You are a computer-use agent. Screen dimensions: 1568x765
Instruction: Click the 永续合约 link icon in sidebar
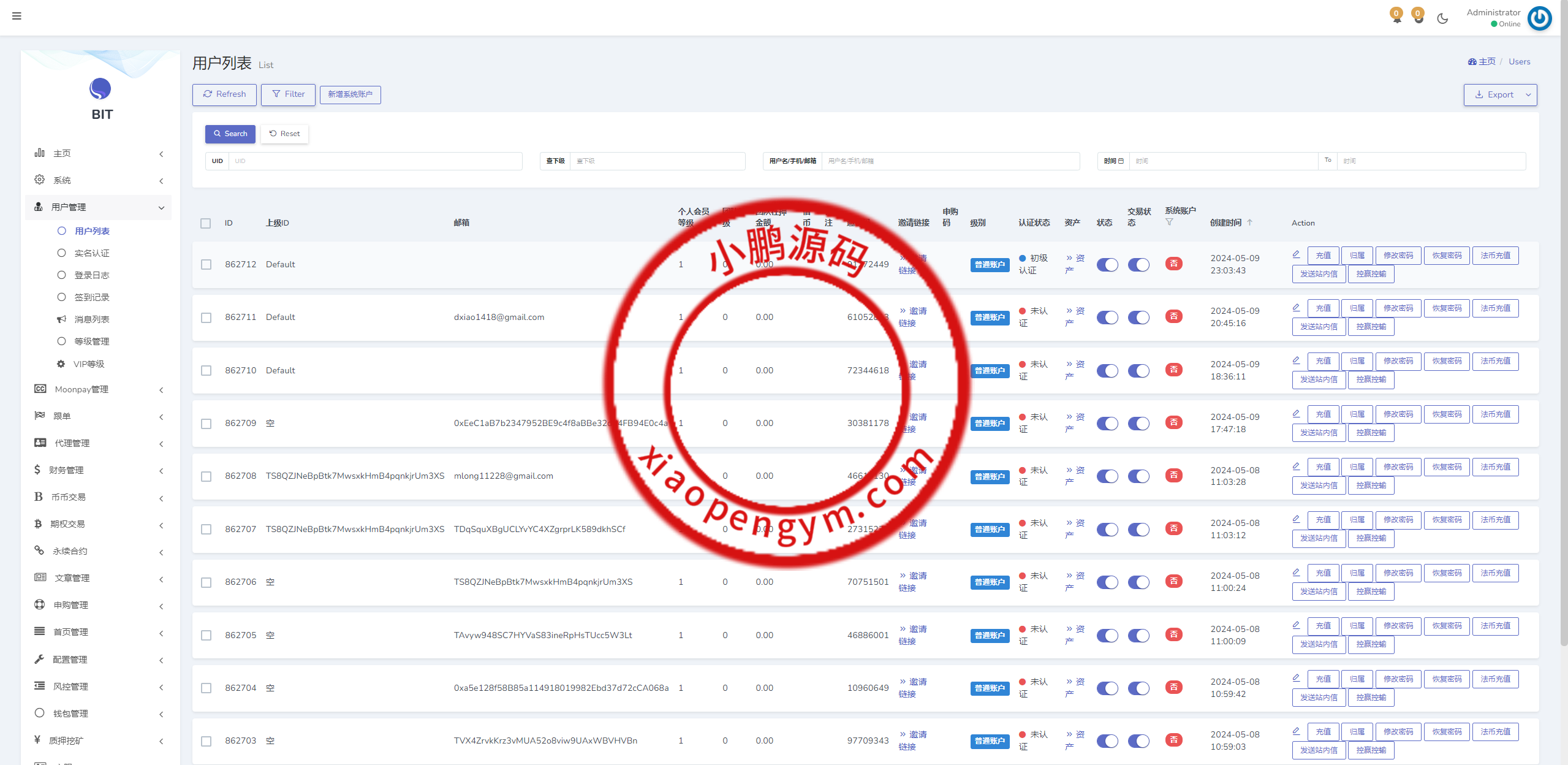pos(39,550)
